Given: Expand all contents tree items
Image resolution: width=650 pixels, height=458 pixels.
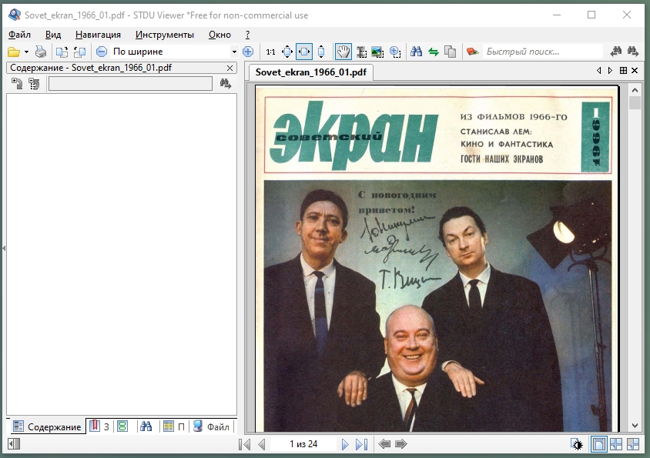Looking at the screenshot, I should click(17, 84).
